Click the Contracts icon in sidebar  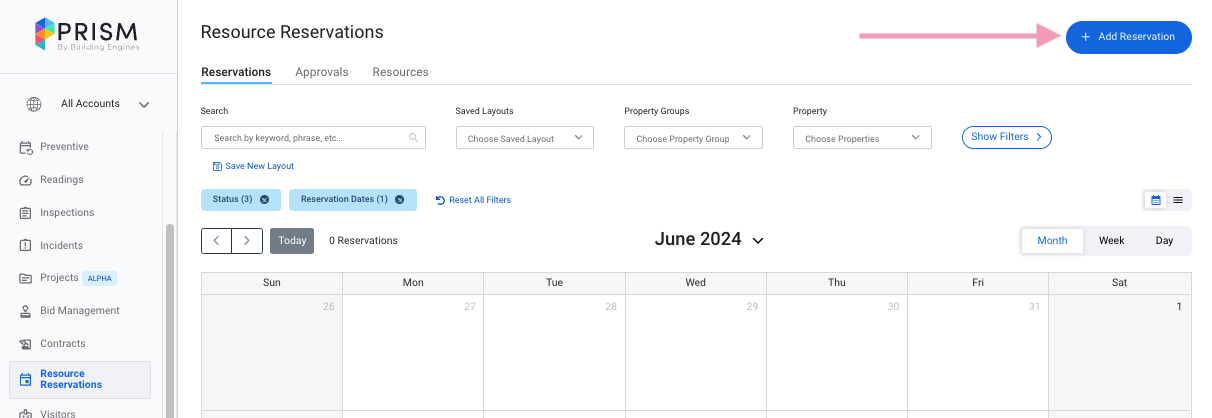point(26,344)
